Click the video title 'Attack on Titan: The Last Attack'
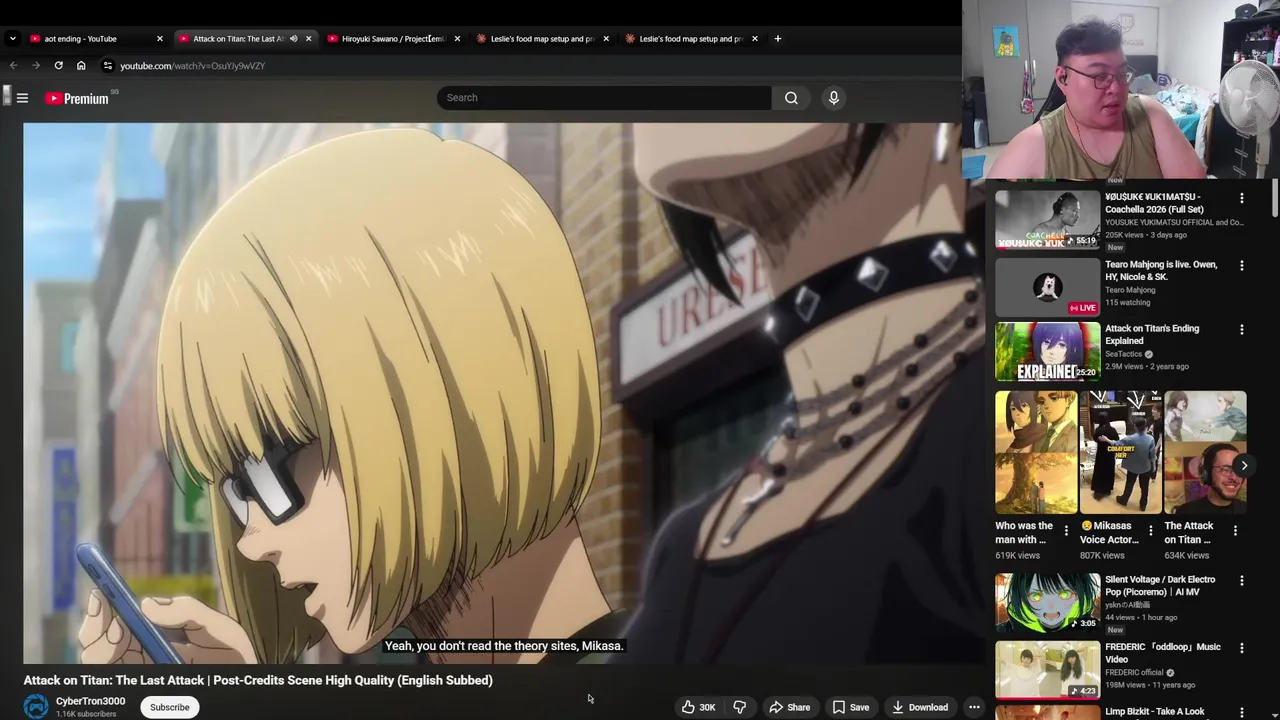The image size is (1280, 720). pos(258,680)
